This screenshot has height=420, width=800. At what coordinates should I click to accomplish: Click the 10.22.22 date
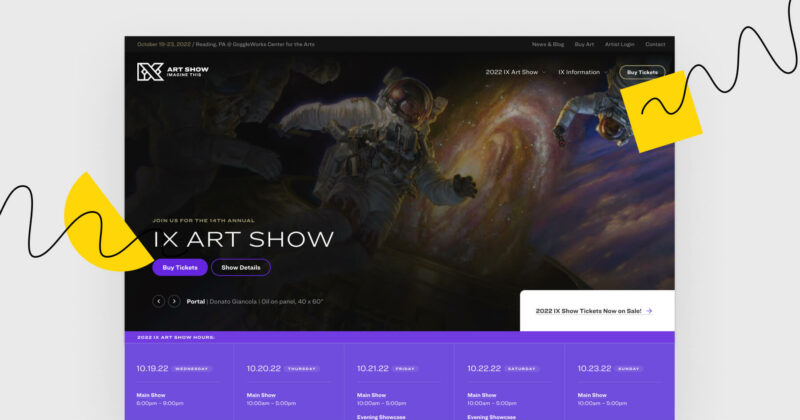coord(484,368)
